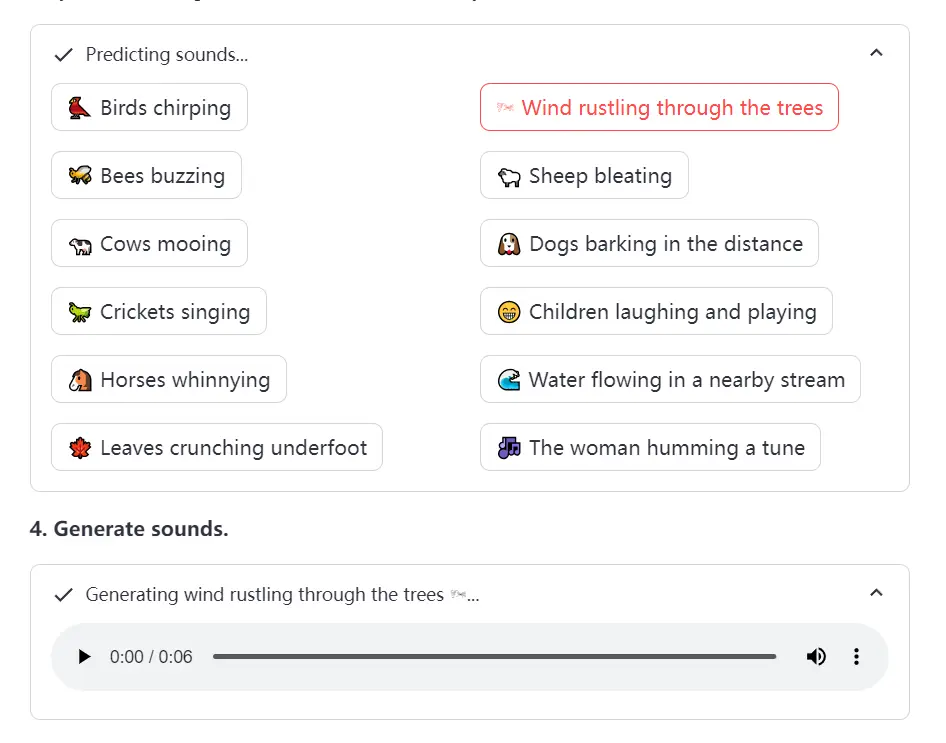Select the Dogs barking in the distance option
Viewport: 946px width, 743px height.
pos(649,243)
